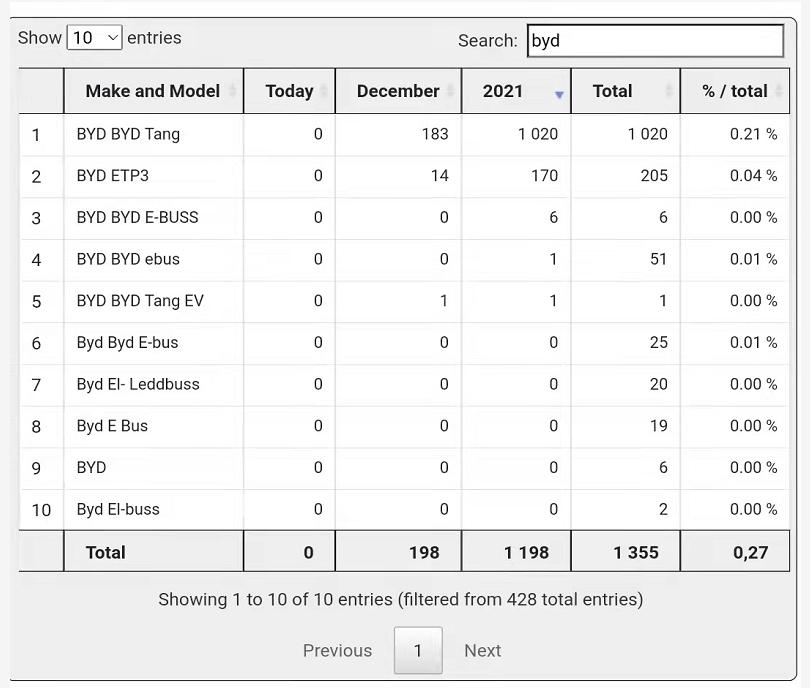The height and width of the screenshot is (688, 810).
Task: Select the Byd El-buss row name
Action: (x=118, y=509)
